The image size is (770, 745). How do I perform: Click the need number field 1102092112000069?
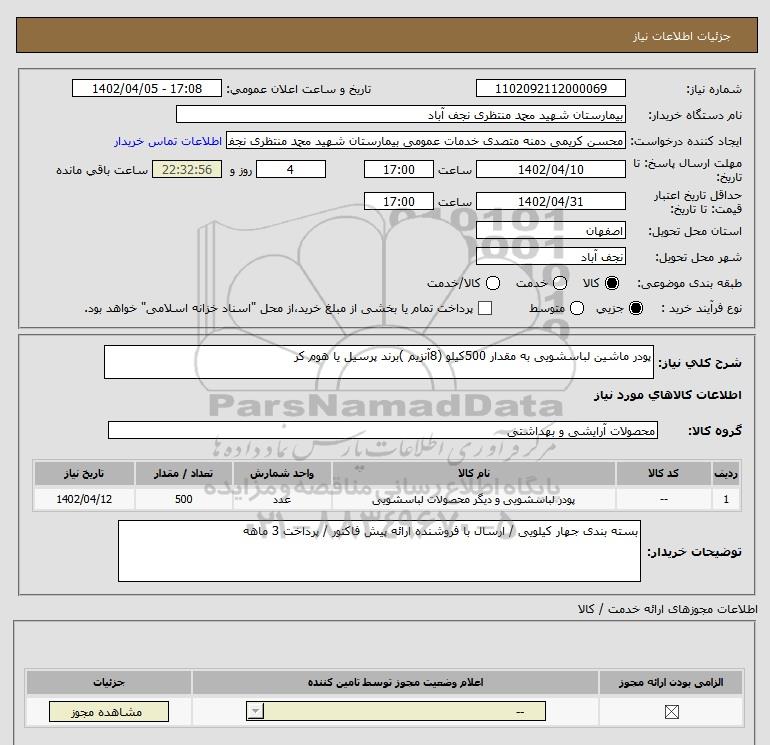pos(550,88)
